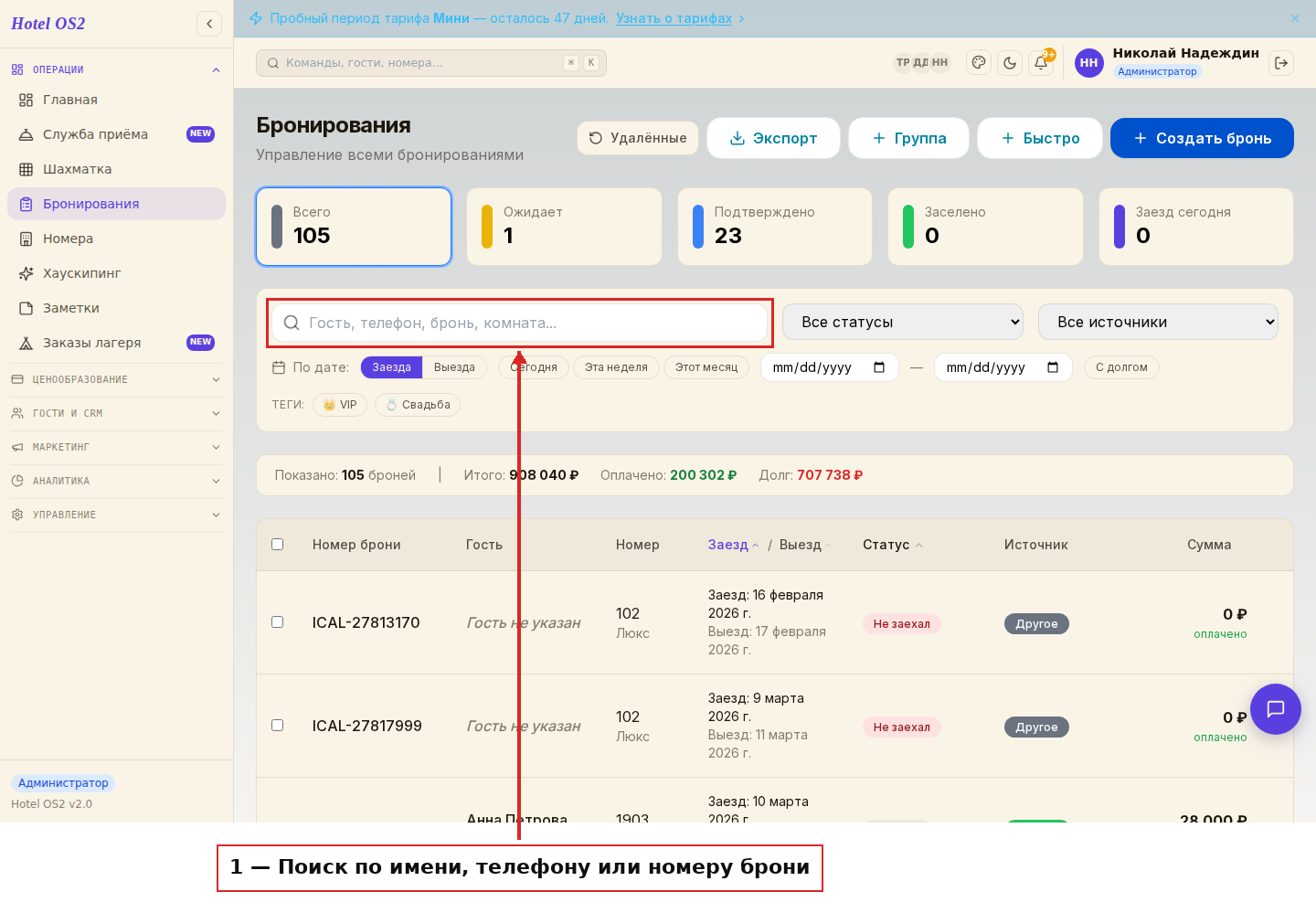Open the chat support bubble
The width and height of the screenshot is (1316, 913).
coord(1276,709)
